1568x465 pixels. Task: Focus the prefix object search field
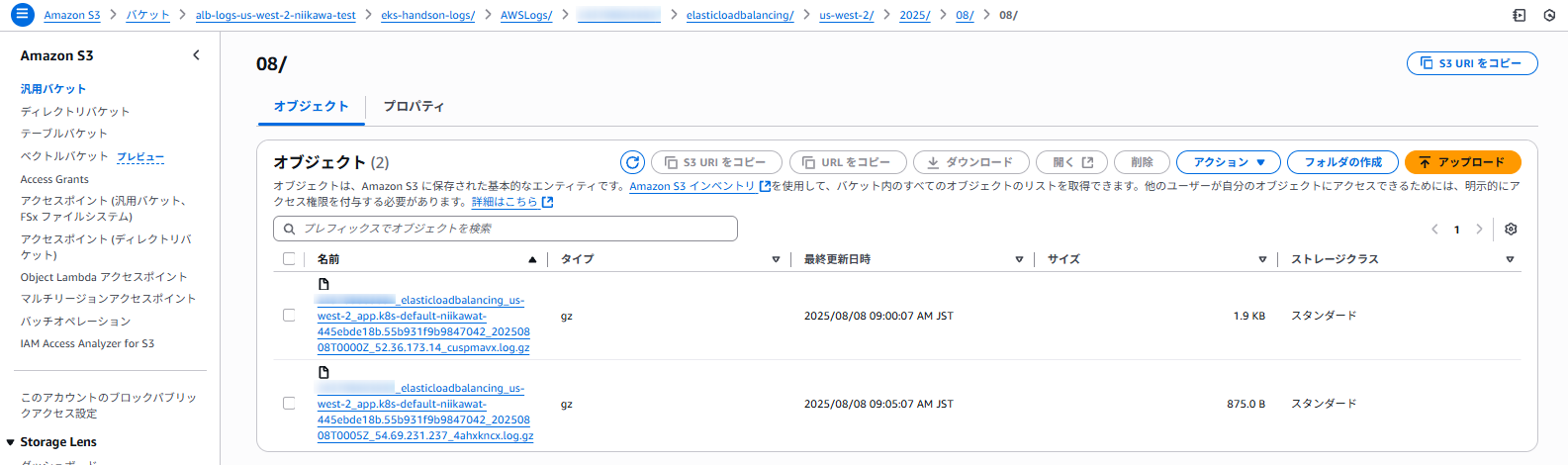click(506, 229)
